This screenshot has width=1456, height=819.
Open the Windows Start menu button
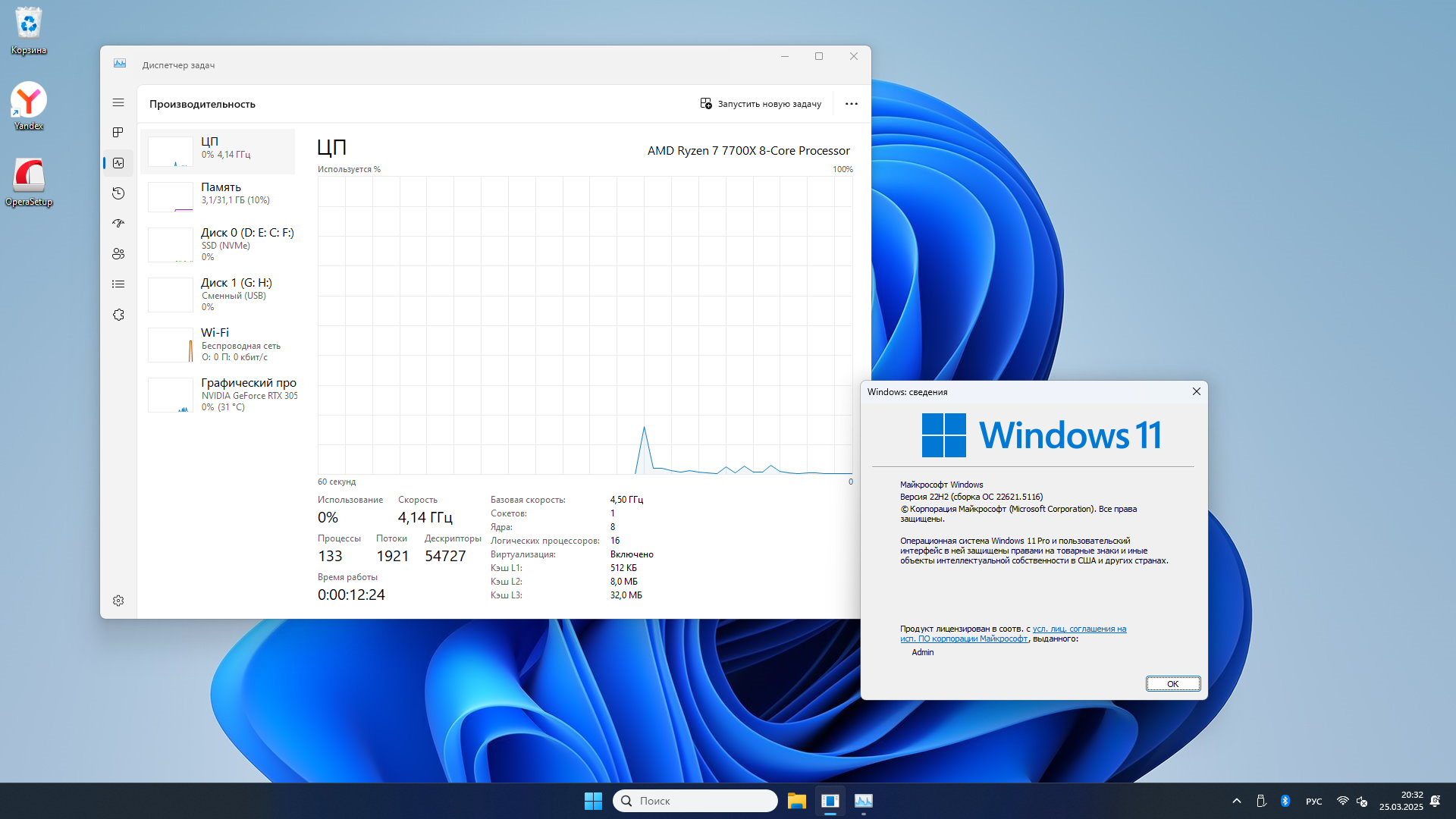coord(593,801)
